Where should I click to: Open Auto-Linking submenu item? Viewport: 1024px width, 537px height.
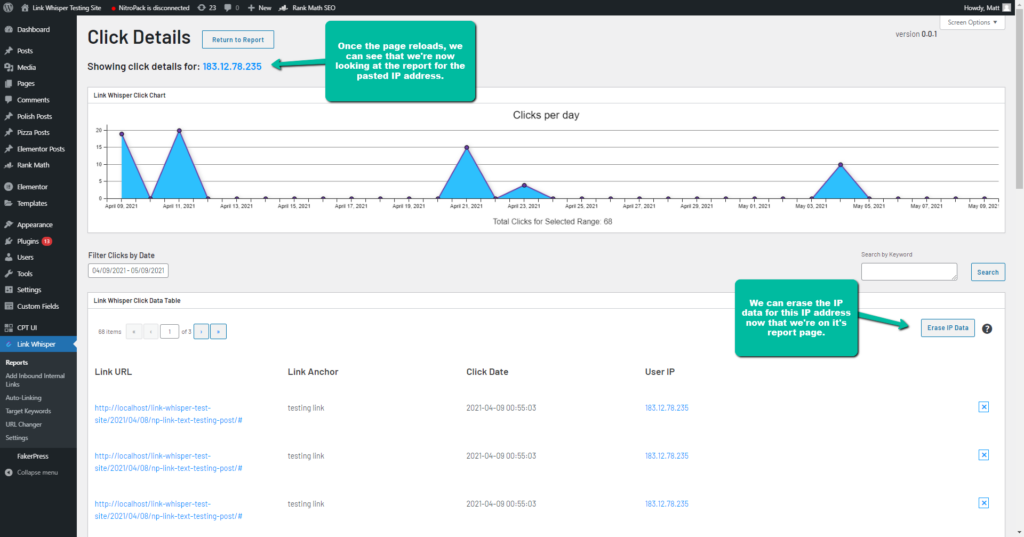pos(24,398)
